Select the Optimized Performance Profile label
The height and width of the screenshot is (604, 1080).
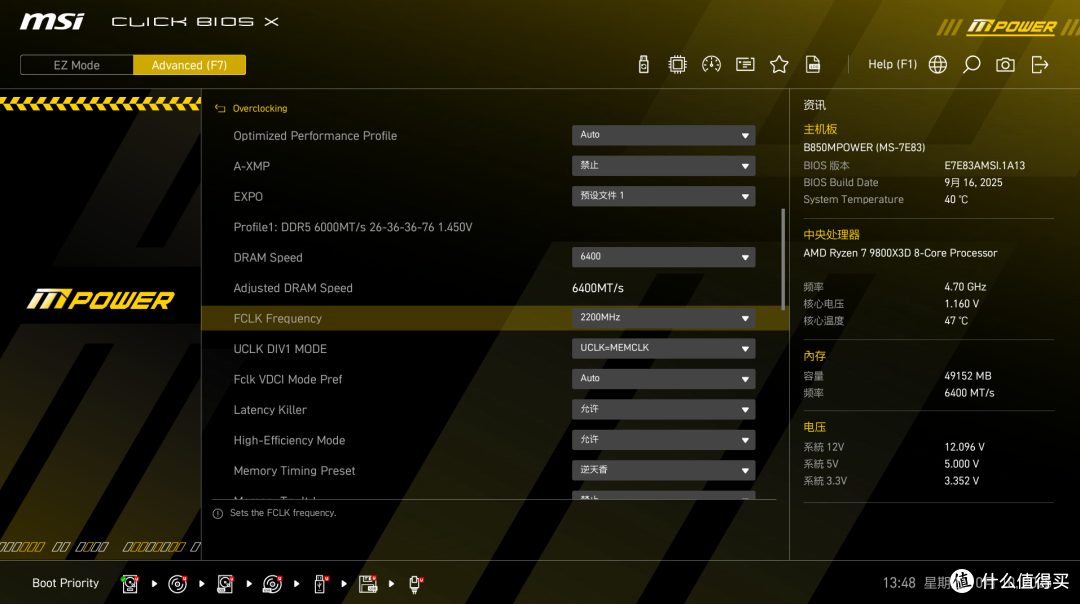coord(315,136)
